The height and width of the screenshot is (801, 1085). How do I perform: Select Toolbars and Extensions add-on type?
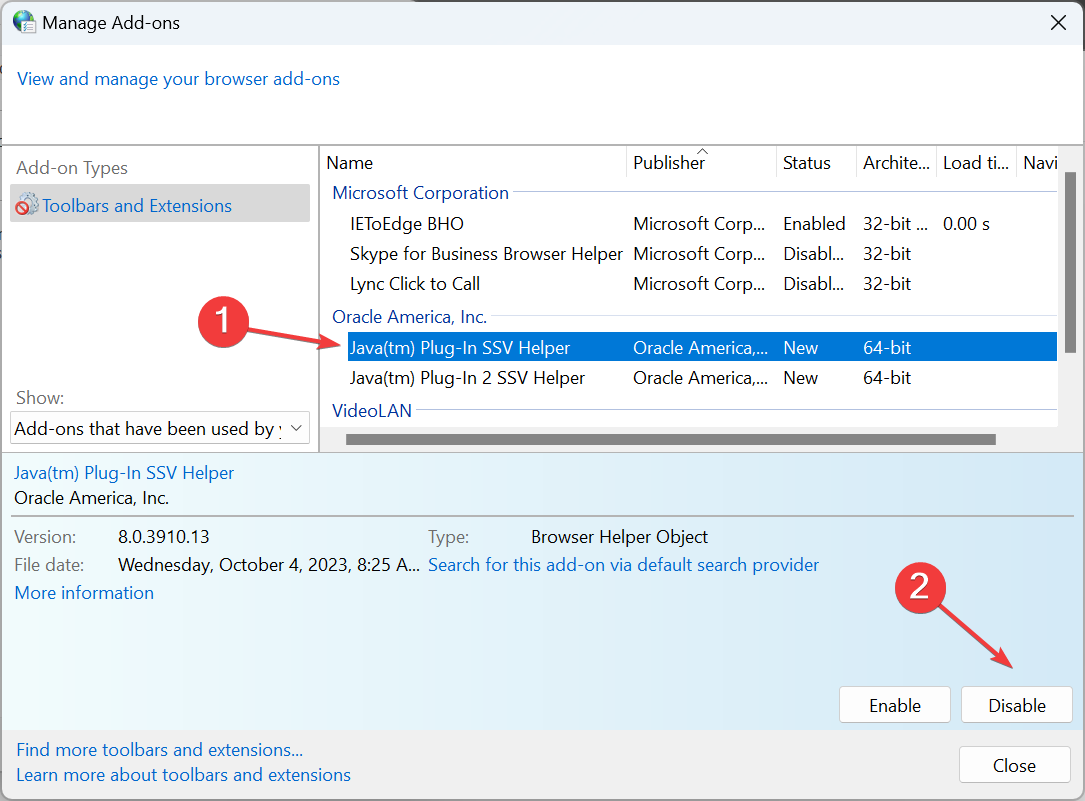[x=136, y=206]
